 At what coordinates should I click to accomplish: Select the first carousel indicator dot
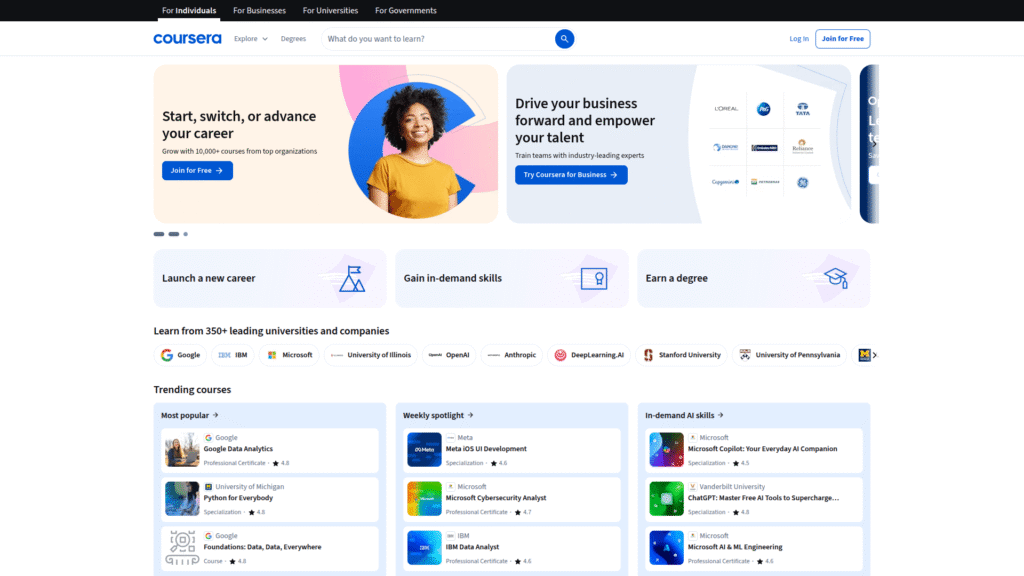(158, 233)
